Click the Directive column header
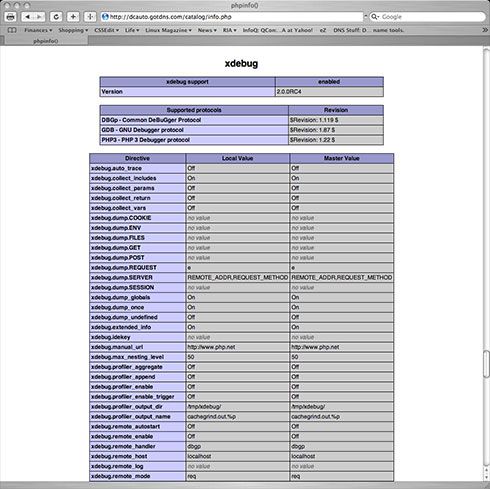This screenshot has height=489, width=490. (x=137, y=158)
